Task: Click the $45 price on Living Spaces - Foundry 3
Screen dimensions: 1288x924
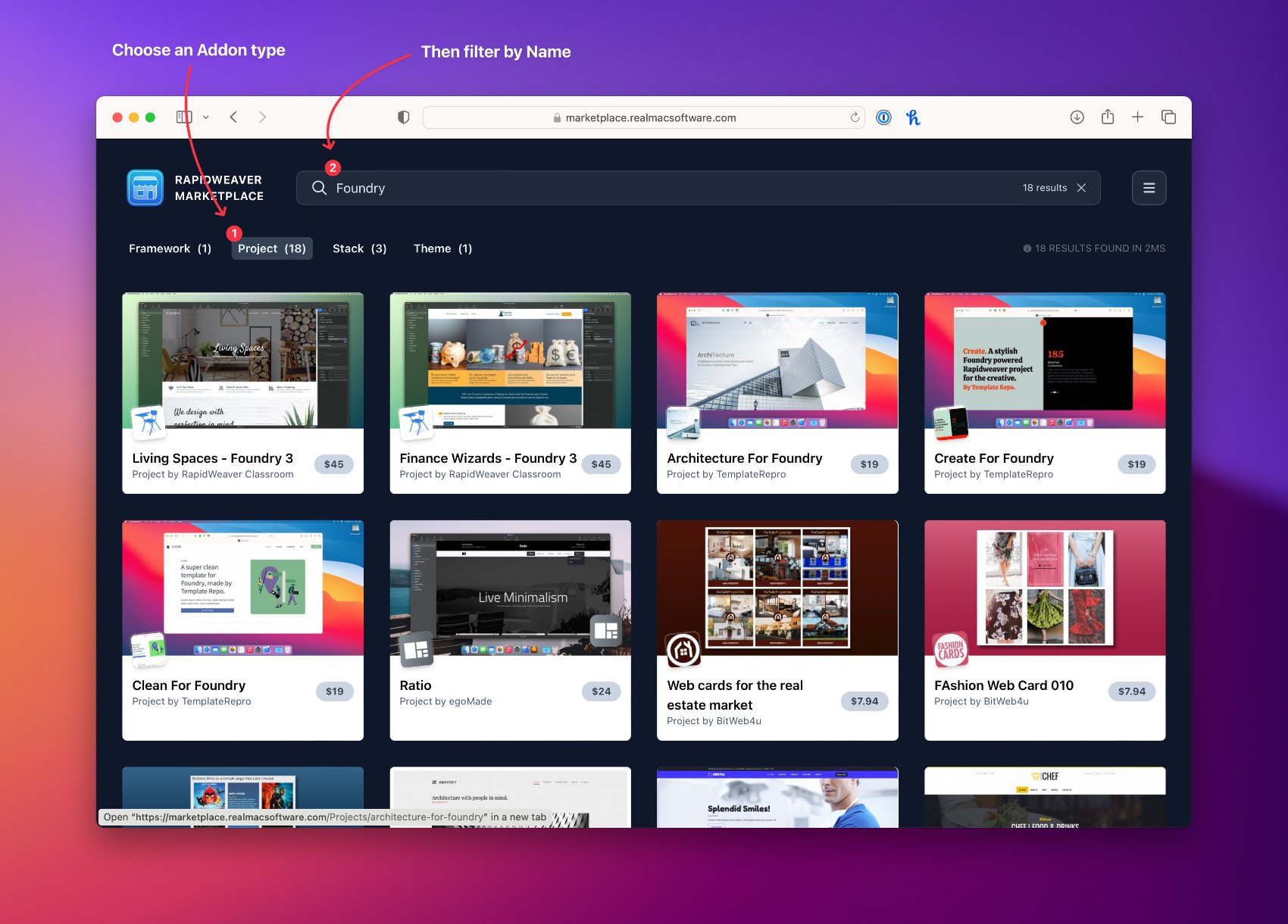Action: click(x=333, y=464)
